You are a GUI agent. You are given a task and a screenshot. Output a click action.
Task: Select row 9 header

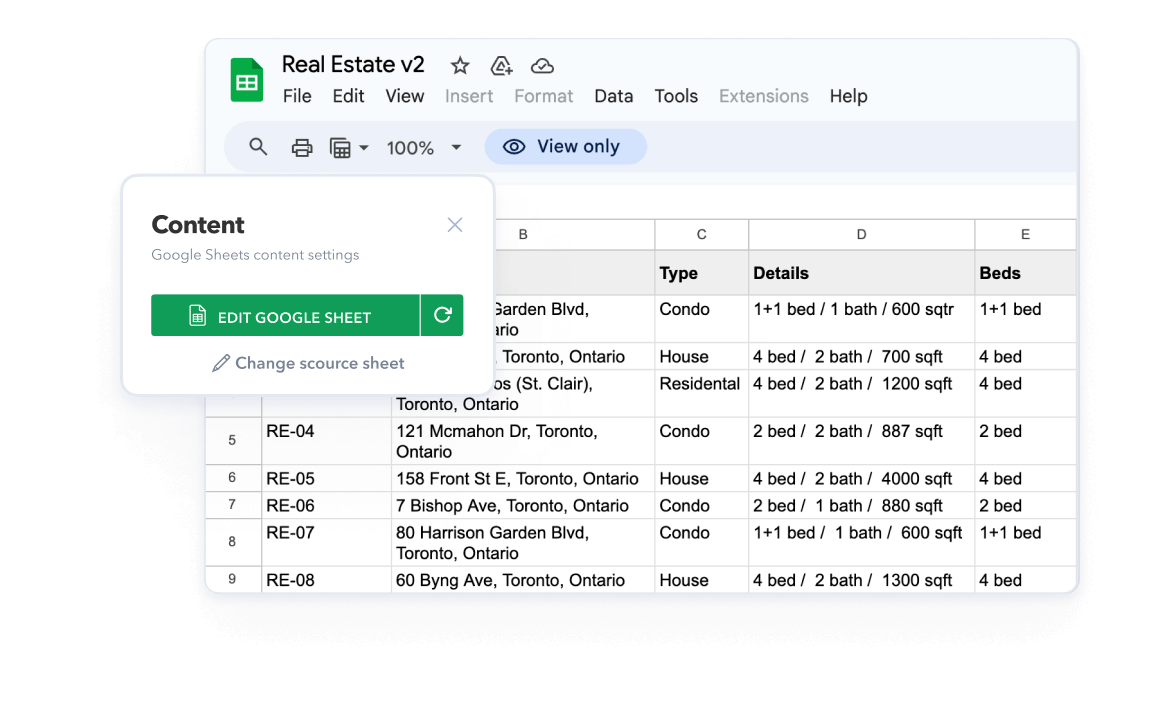click(x=232, y=579)
